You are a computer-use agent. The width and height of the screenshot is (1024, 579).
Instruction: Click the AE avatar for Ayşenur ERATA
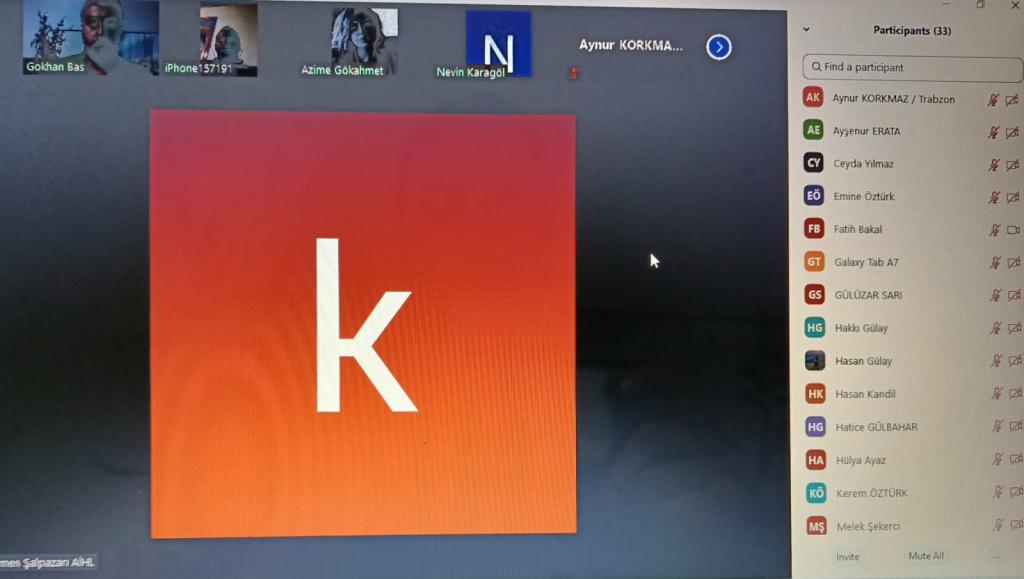813,130
